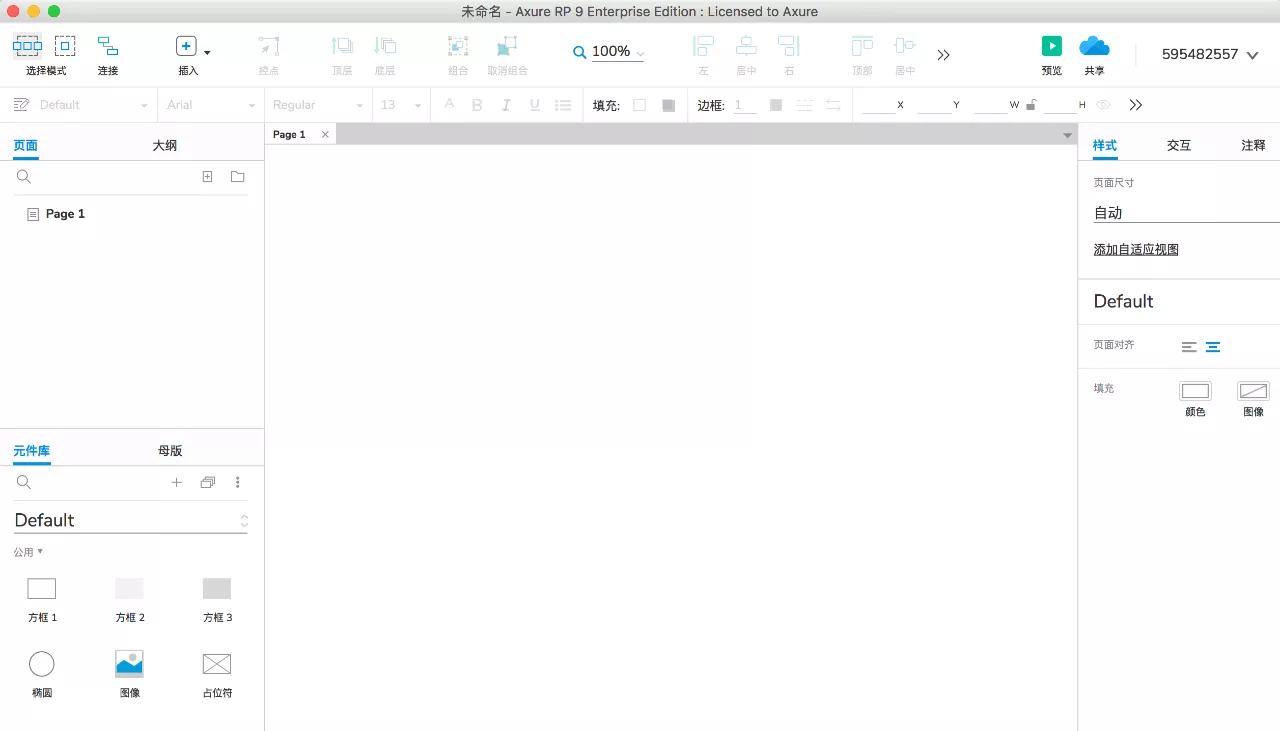Click the libraries search icon
Image resolution: width=1280 pixels, height=731 pixels.
(x=24, y=482)
